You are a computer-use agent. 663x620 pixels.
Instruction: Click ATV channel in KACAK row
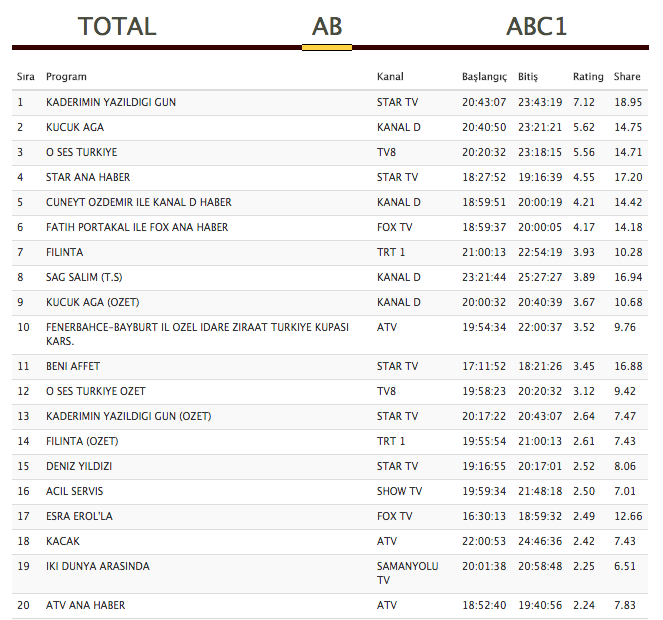387,541
